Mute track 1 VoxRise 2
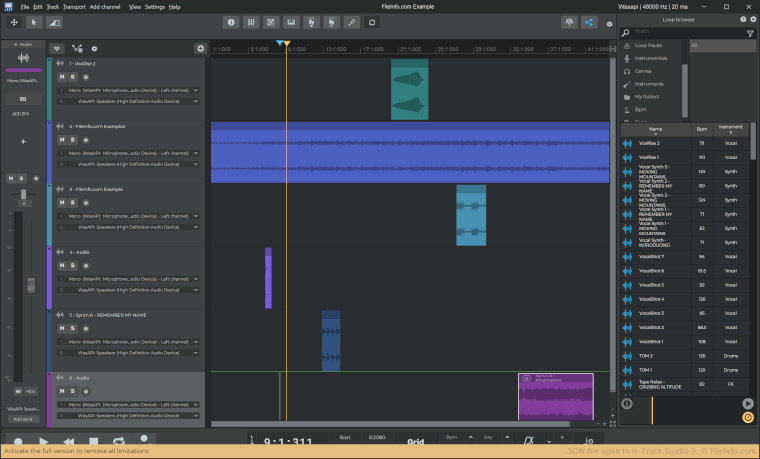This screenshot has height=459, width=760. pyautogui.click(x=61, y=76)
